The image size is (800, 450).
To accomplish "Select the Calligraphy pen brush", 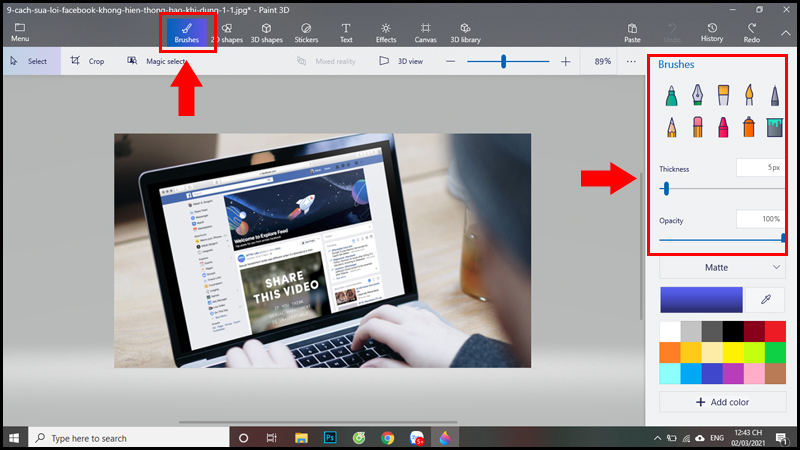I will tap(697, 95).
